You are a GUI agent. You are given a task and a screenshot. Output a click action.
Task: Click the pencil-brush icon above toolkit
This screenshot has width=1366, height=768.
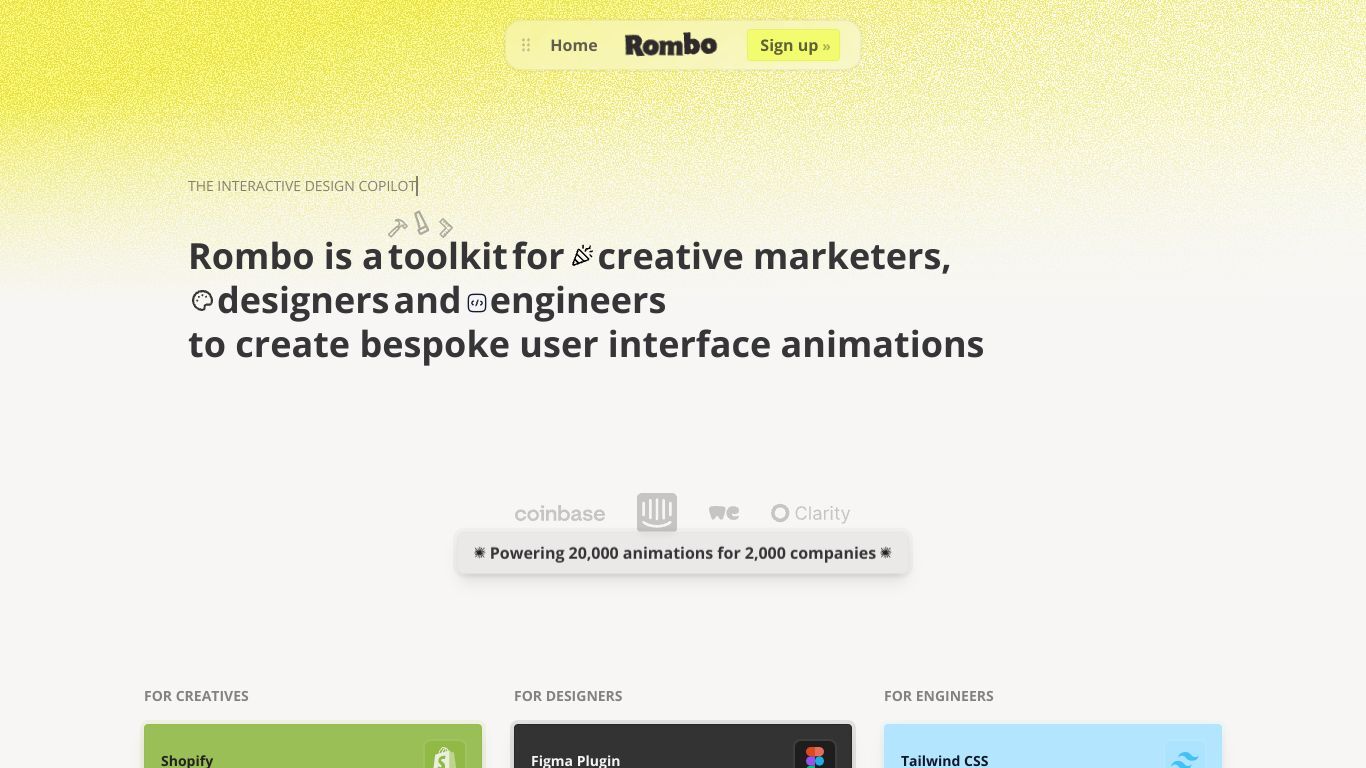pos(421,222)
